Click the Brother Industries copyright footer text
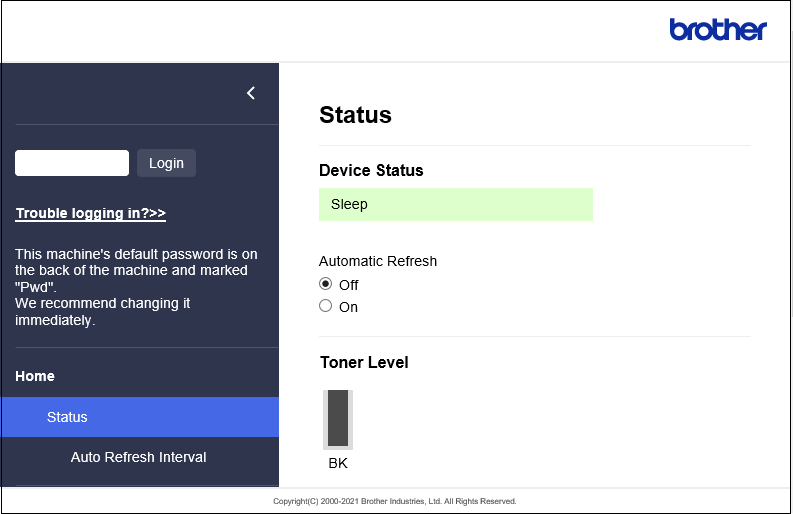Screen dimensions: 793x514 point(395,501)
